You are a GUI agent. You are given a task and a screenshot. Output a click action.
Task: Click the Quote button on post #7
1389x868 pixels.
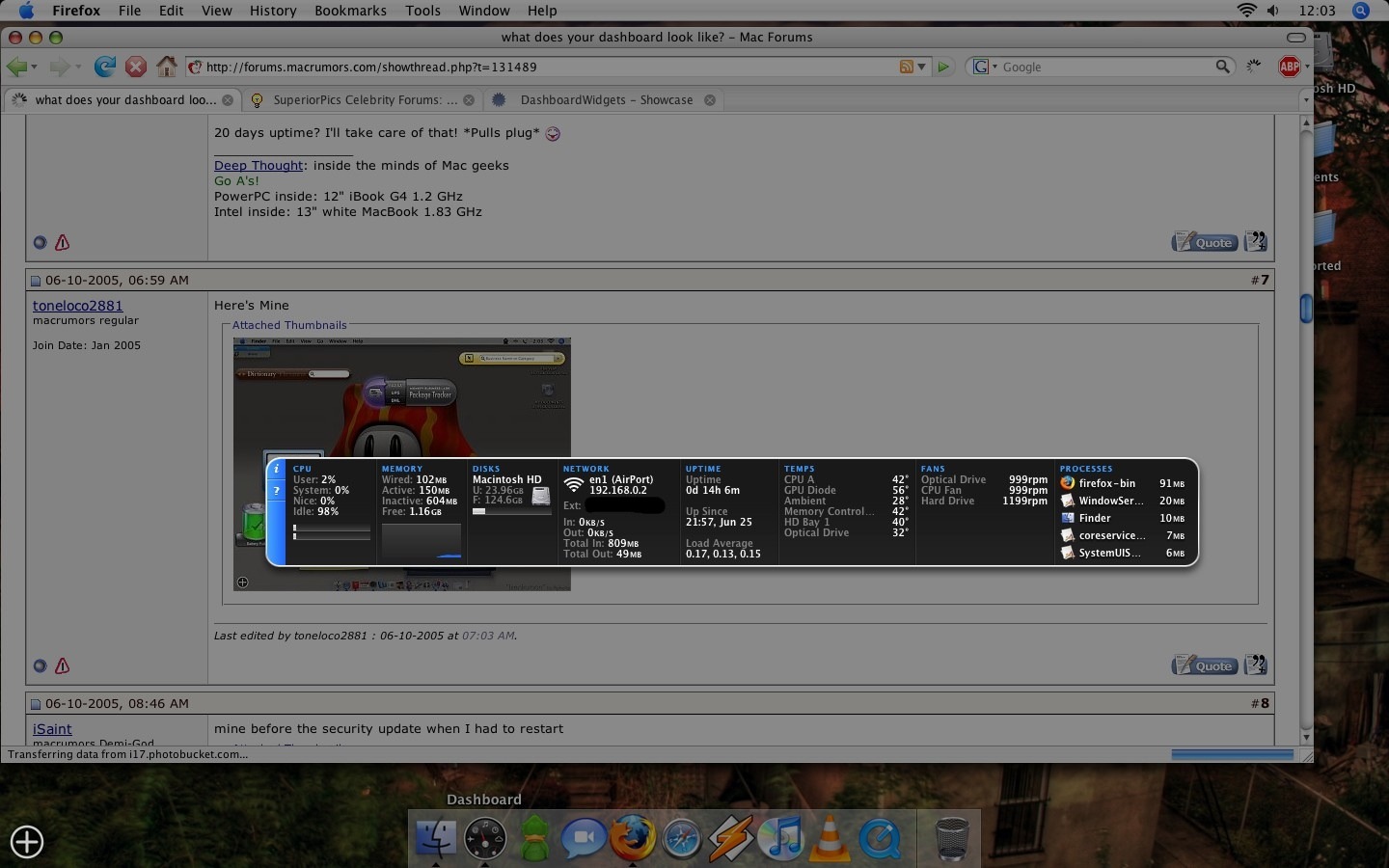click(1205, 665)
